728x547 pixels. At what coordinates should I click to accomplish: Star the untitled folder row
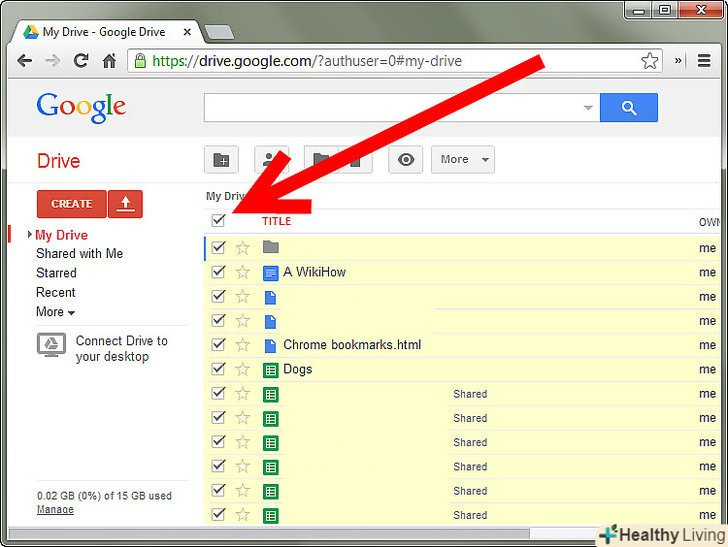[x=242, y=248]
